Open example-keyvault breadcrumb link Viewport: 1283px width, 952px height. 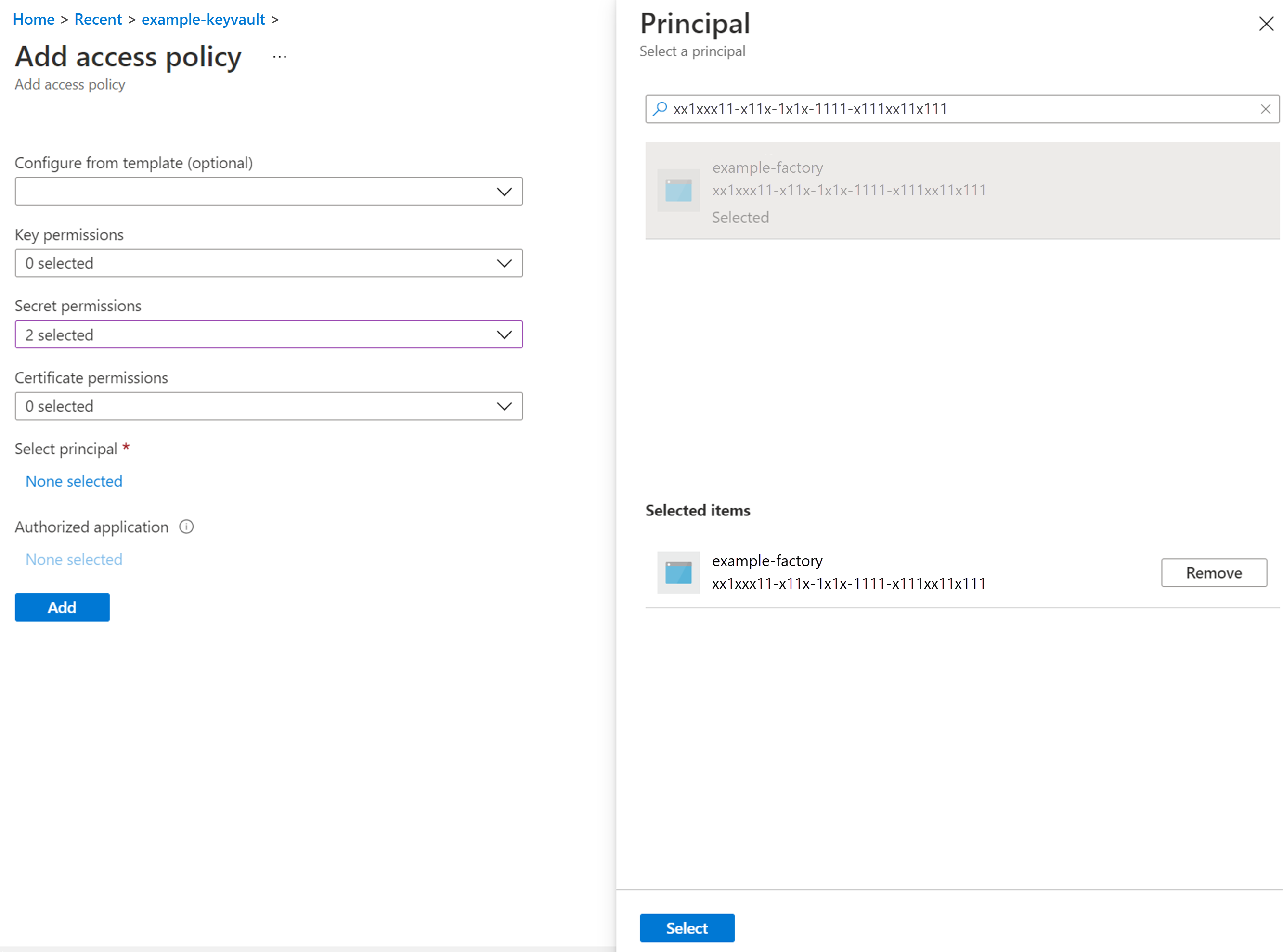tap(204, 20)
